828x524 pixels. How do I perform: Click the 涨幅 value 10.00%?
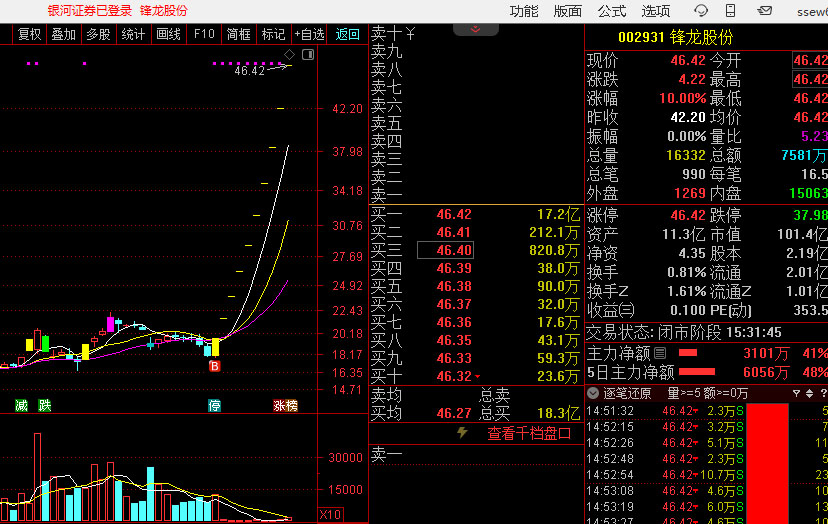click(682, 98)
